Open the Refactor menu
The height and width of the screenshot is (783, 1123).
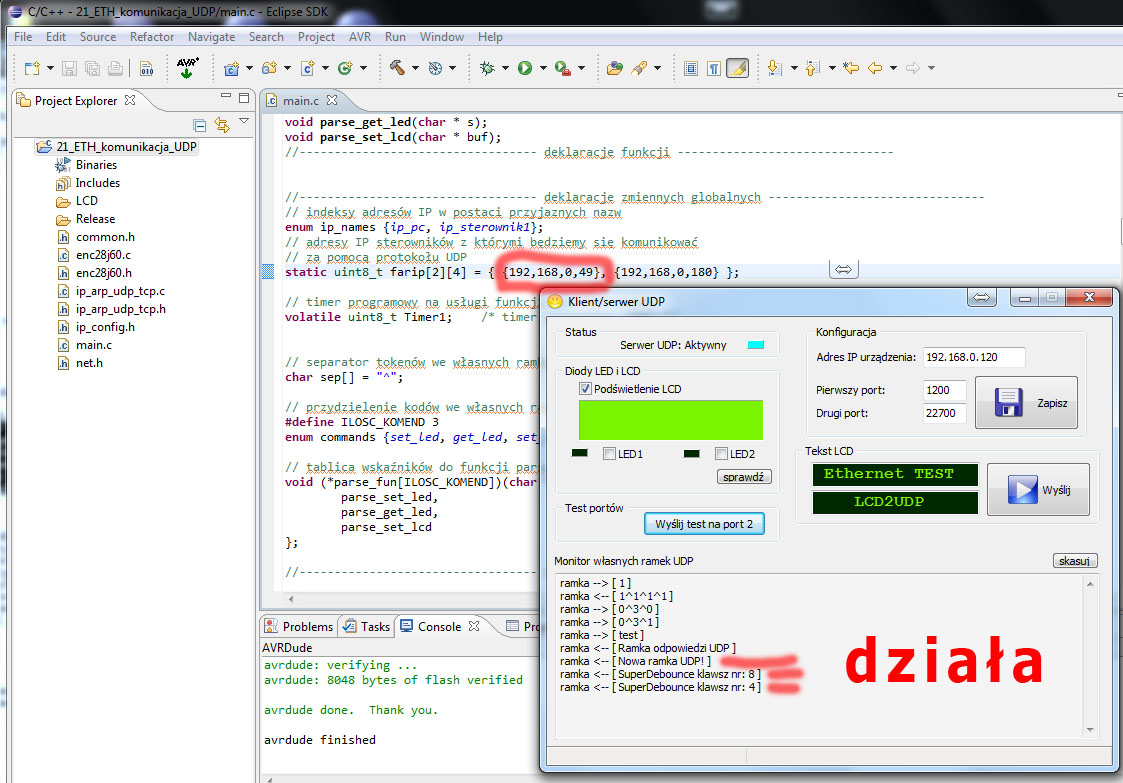[x=152, y=37]
